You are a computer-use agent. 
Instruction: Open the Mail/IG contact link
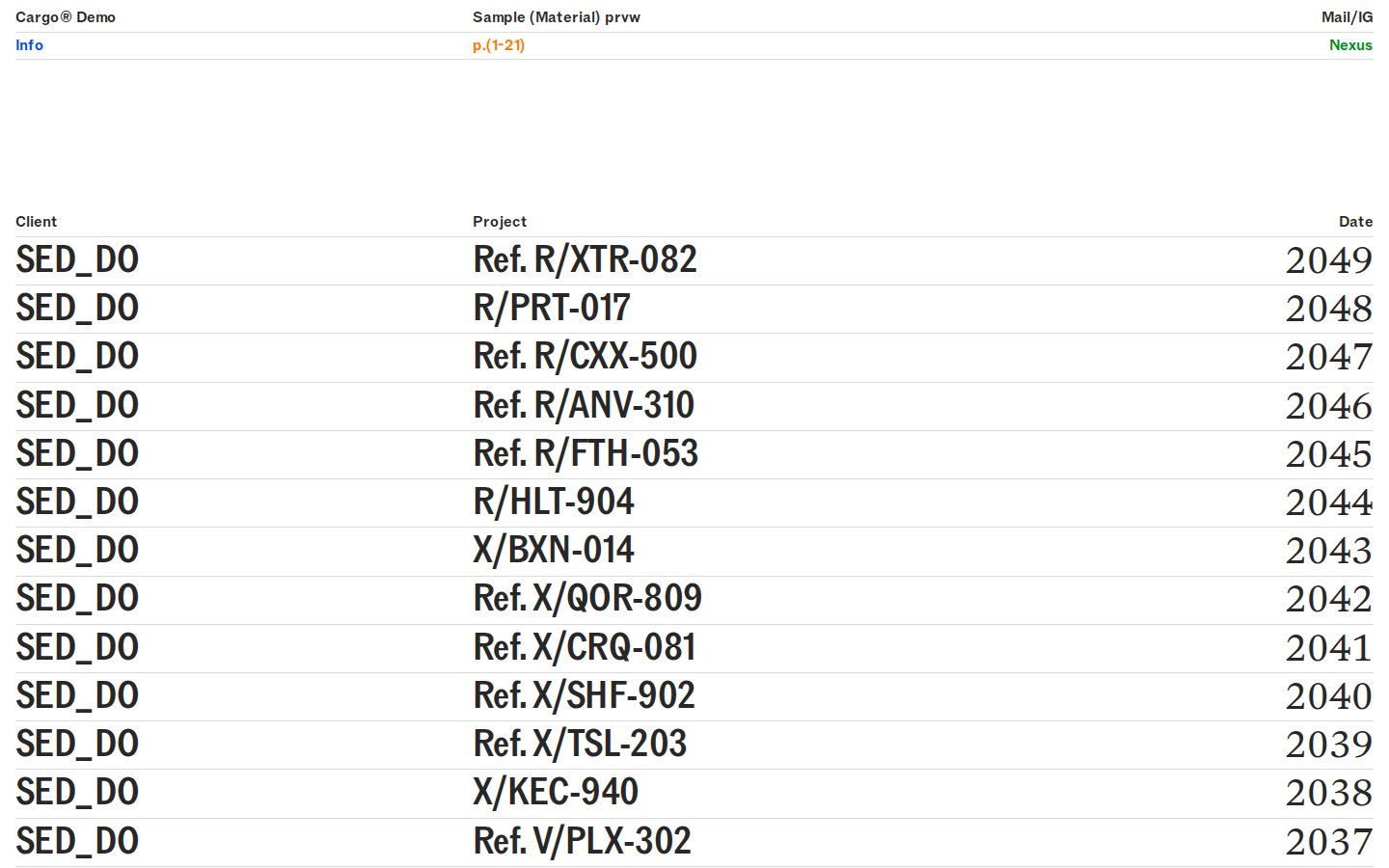tap(1347, 17)
